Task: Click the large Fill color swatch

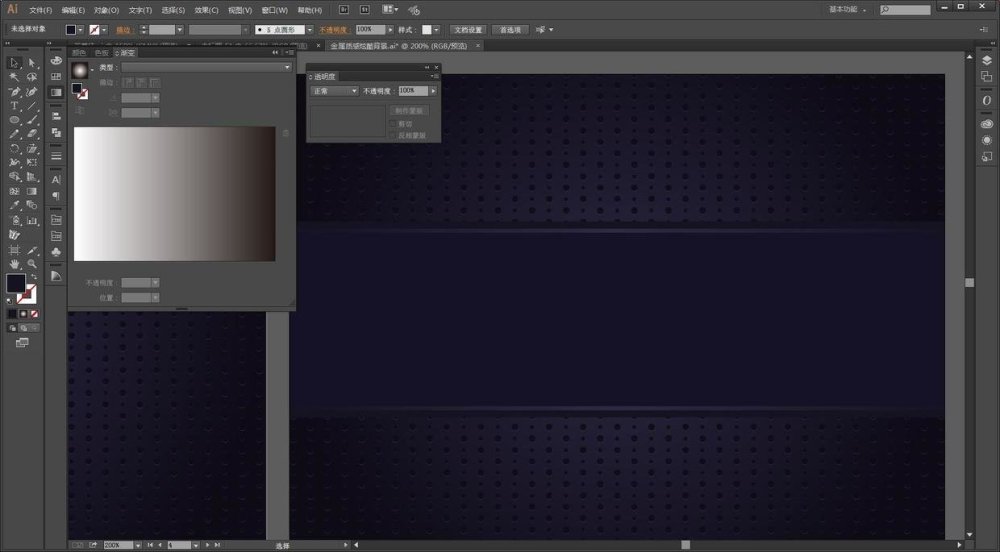Action: pyautogui.click(x=16, y=283)
